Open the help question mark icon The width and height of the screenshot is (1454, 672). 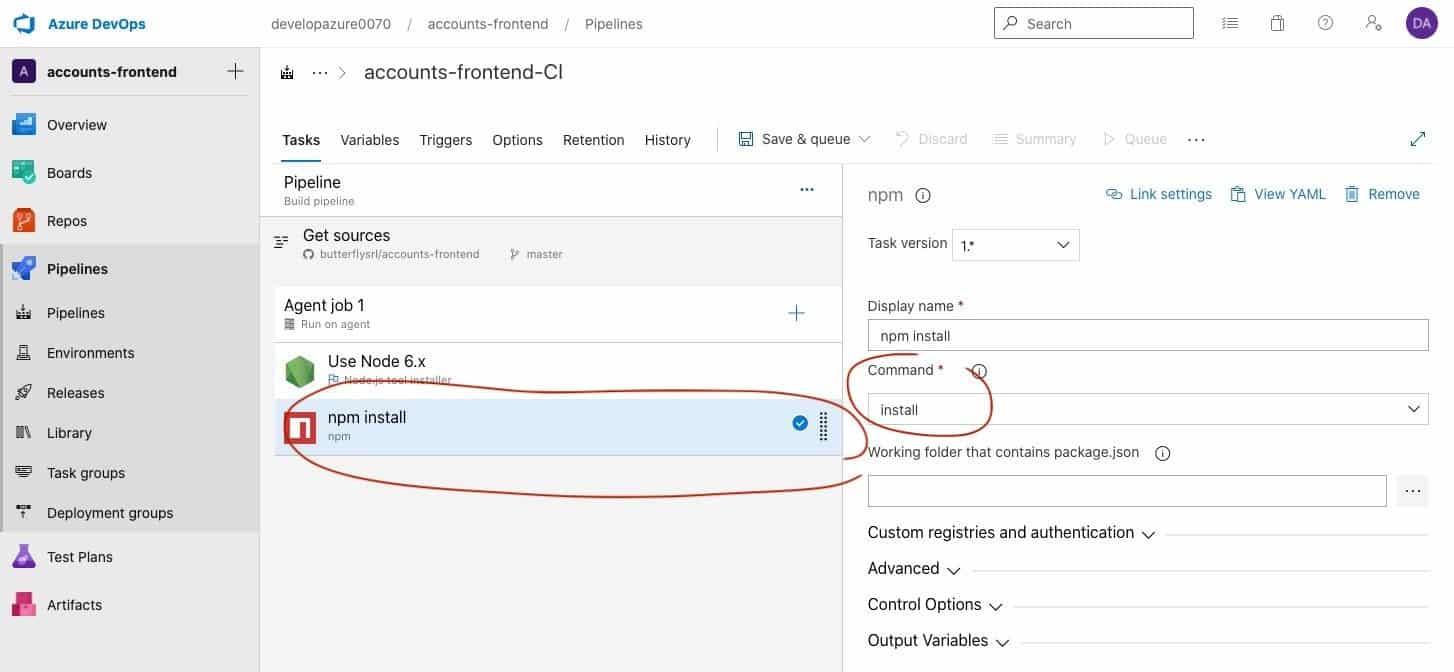[1325, 23]
